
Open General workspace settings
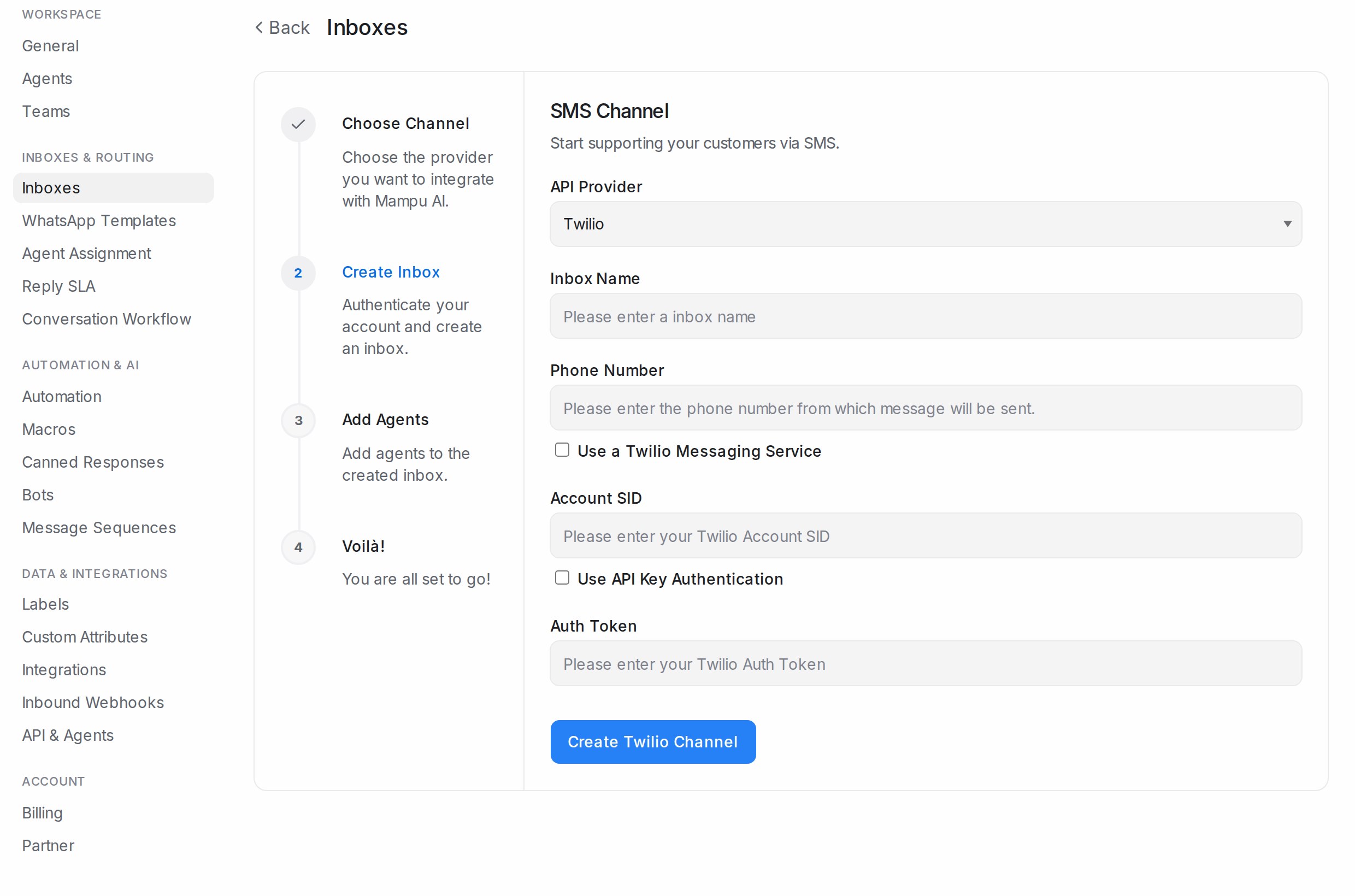(50, 46)
